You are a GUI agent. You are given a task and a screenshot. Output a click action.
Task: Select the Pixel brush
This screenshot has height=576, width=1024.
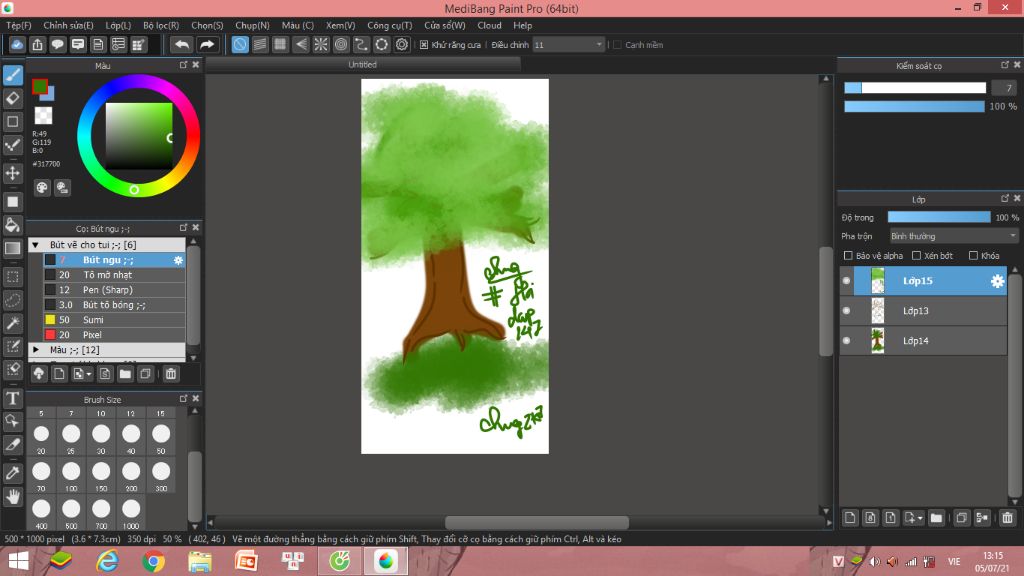point(114,335)
